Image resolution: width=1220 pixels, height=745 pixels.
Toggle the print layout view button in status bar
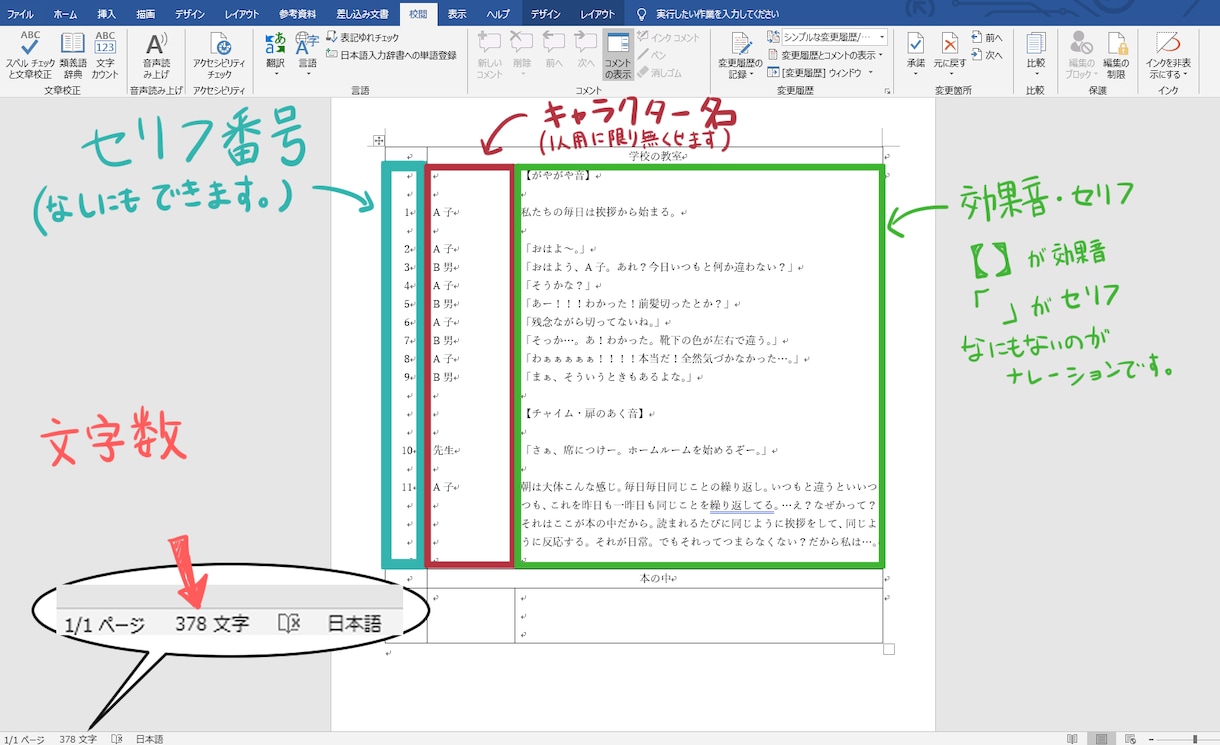1101,739
